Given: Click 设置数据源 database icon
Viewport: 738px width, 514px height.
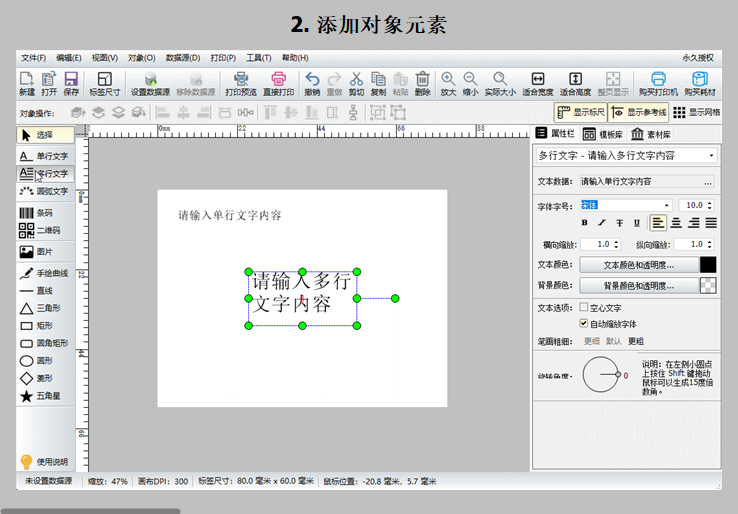Looking at the screenshot, I should click(x=150, y=83).
